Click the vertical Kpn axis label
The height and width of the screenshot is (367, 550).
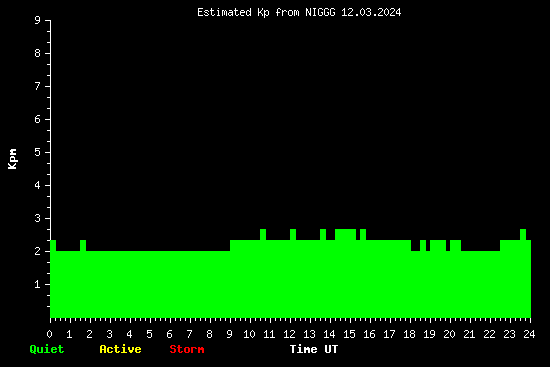tap(12, 159)
